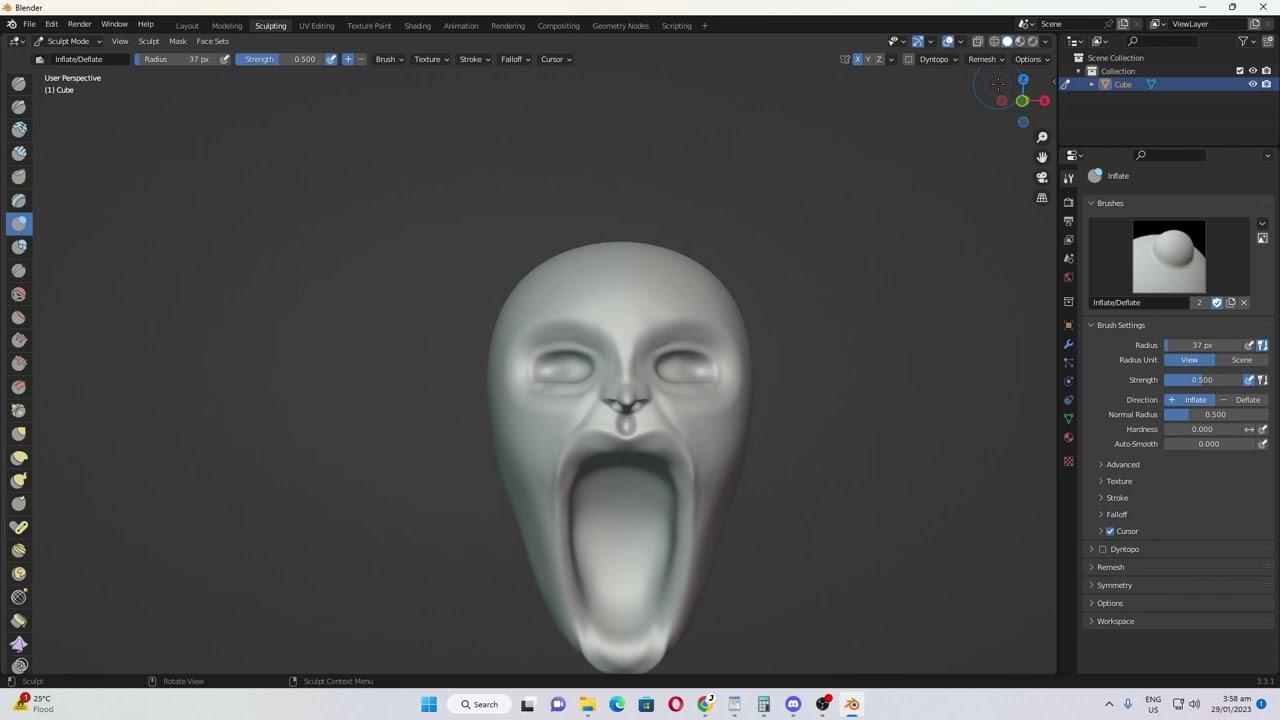Screen dimensions: 1280x720
Task: Adjust the Hardness slider value
Action: point(1202,430)
